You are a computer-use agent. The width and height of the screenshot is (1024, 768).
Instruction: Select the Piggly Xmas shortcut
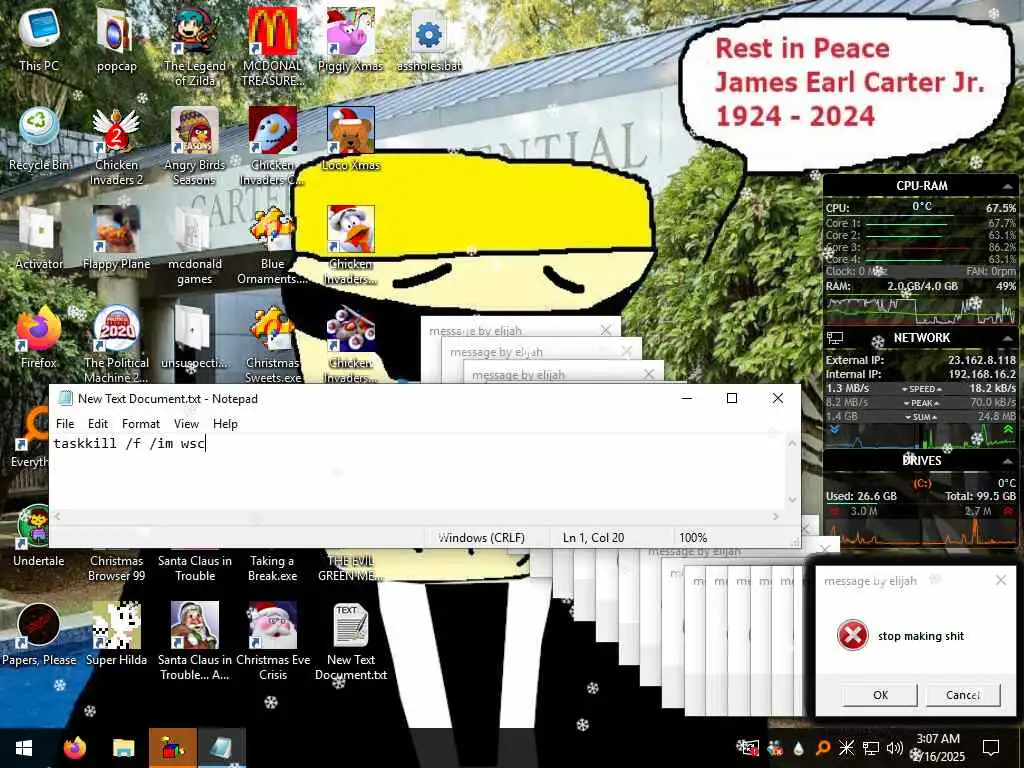pyautogui.click(x=351, y=39)
